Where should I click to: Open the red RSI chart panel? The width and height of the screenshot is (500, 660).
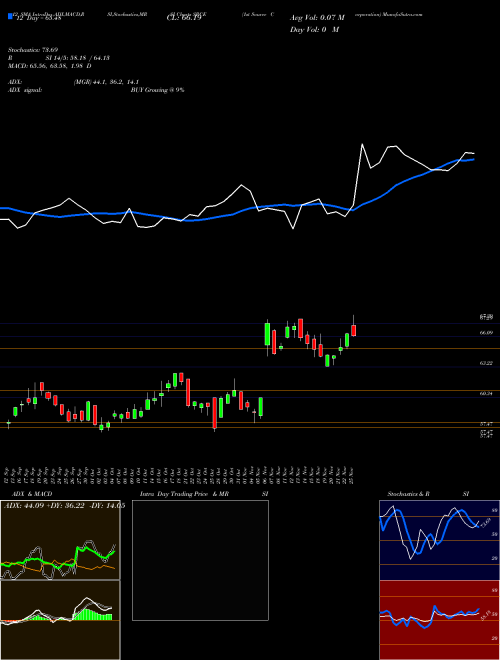pos(439,620)
